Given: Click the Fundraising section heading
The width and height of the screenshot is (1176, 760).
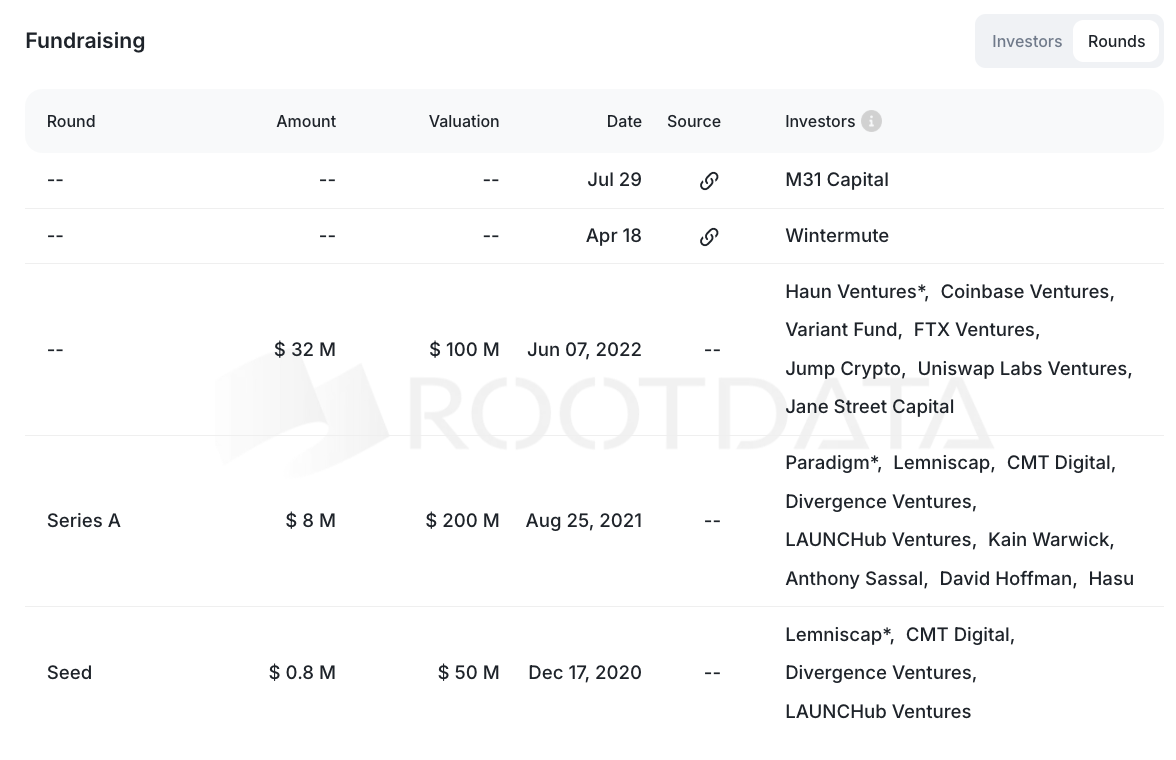Looking at the screenshot, I should coord(85,41).
